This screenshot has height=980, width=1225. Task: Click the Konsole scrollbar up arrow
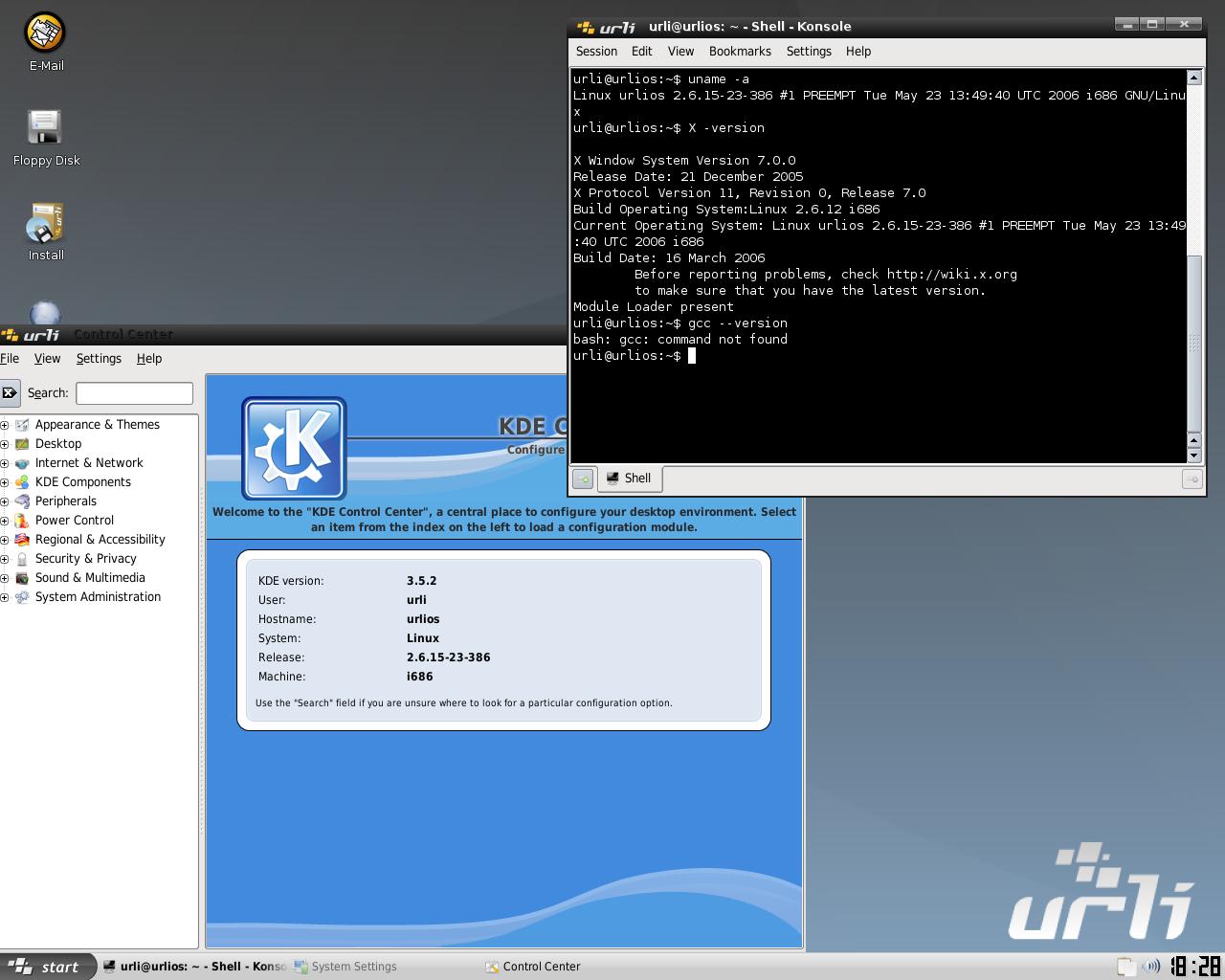pos(1193,77)
